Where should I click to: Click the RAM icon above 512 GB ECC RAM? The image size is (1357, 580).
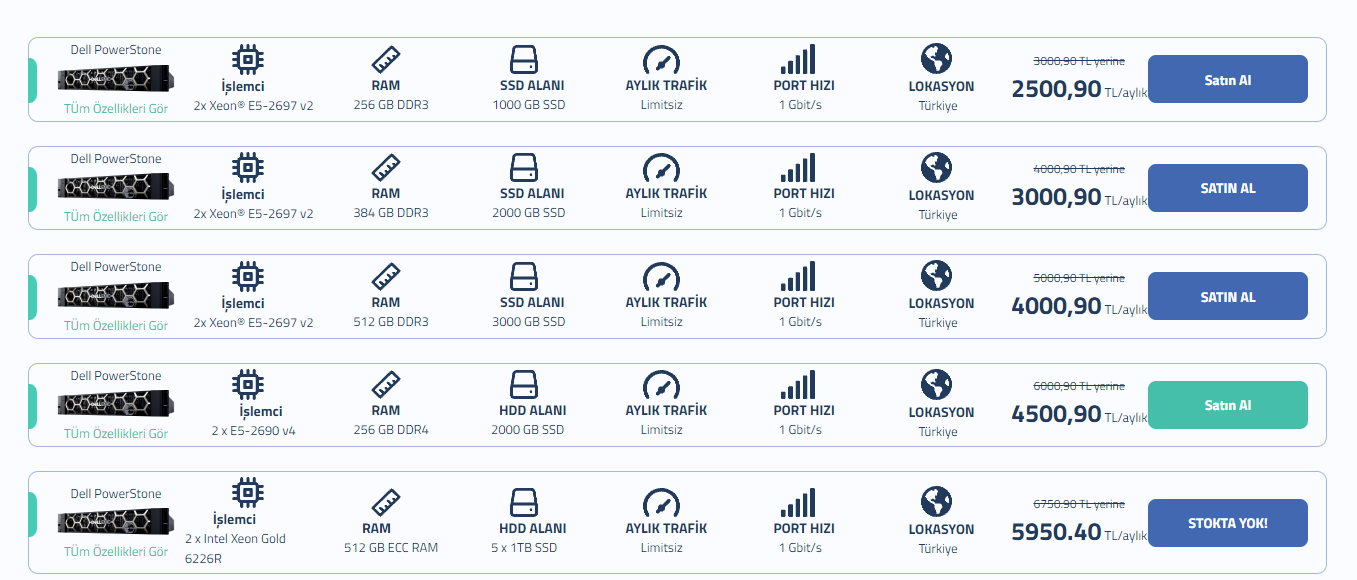tap(385, 502)
